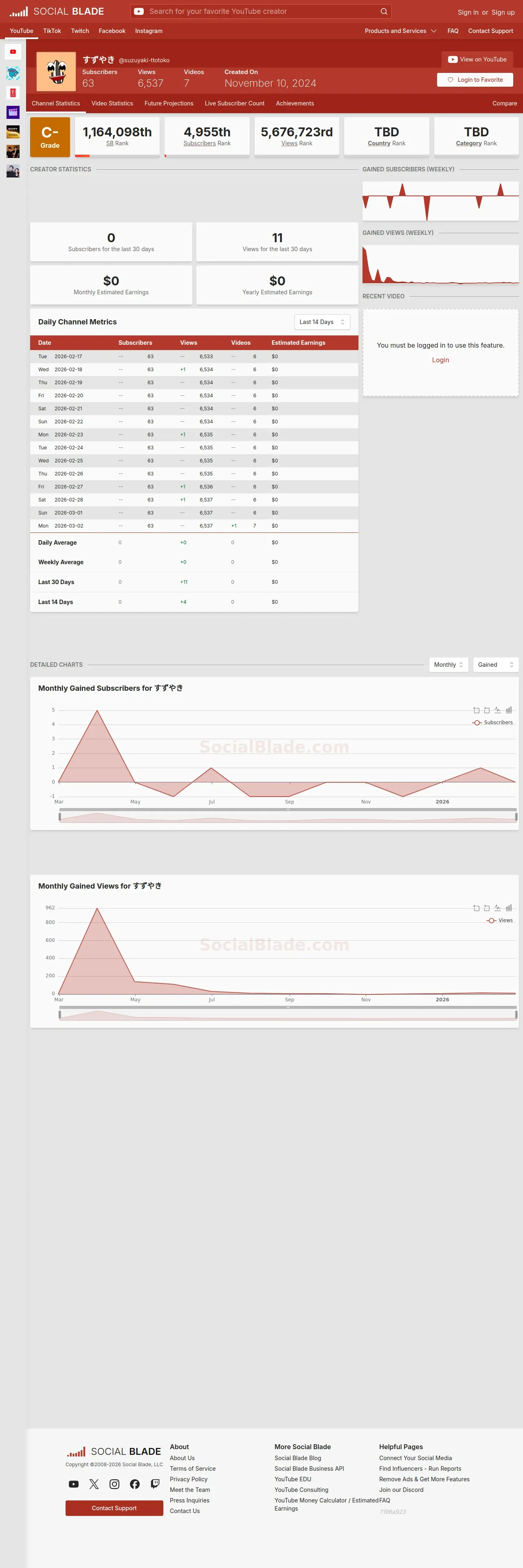Switch Subscribers chart to line view icon
523x1568 pixels.
click(497, 710)
